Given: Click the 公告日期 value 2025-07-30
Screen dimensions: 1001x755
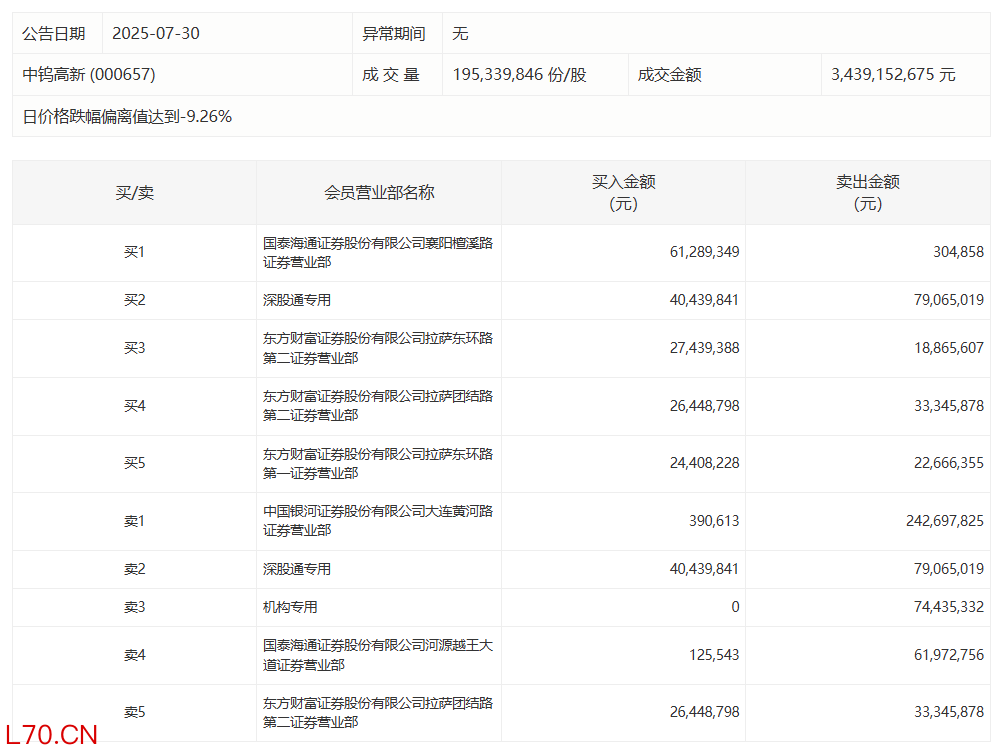Looking at the screenshot, I should pos(155,33).
